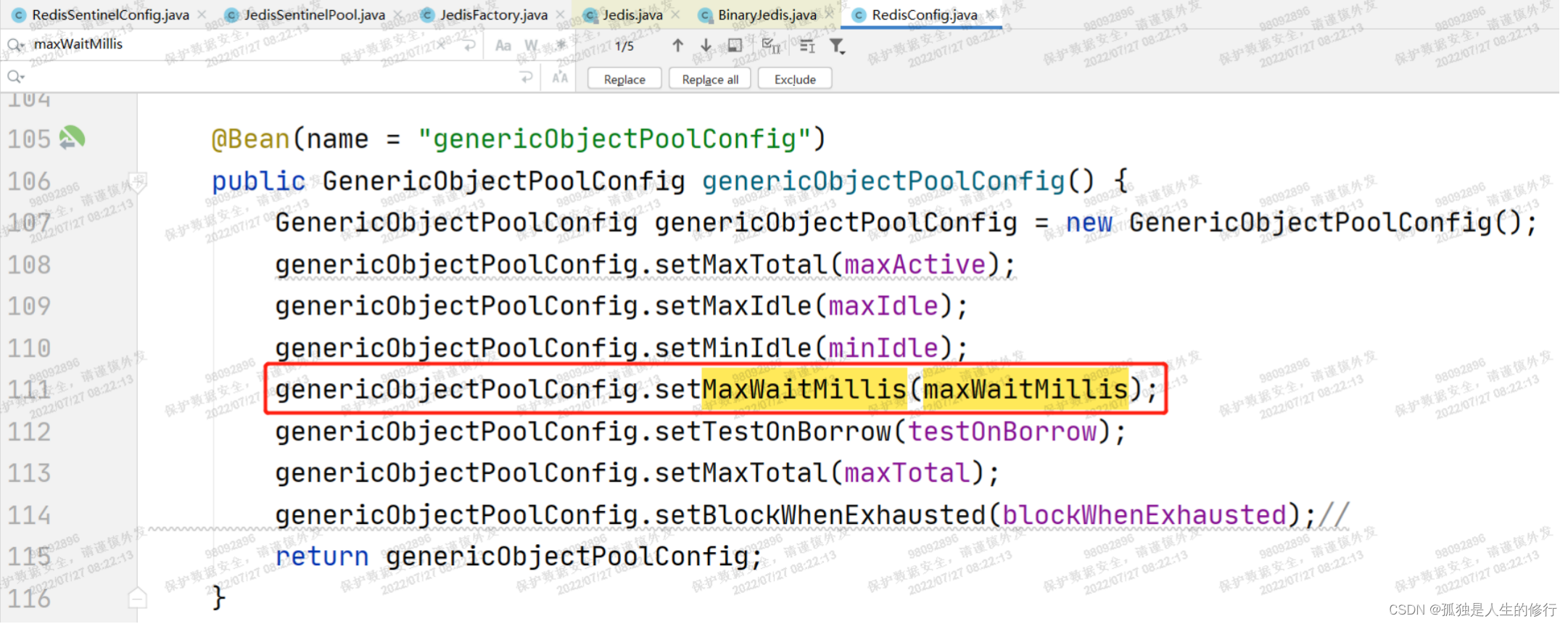Screen dimensions: 1568x624
Task: Close the RedisConfig.java tab
Action: (990, 15)
